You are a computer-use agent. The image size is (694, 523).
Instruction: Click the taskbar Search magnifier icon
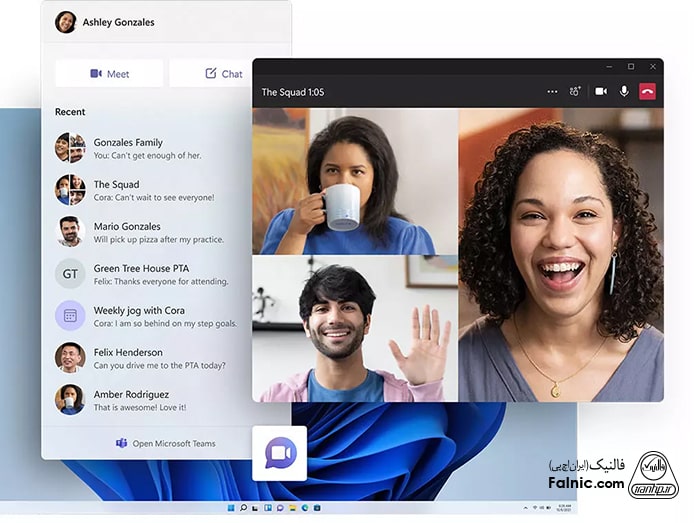243,508
